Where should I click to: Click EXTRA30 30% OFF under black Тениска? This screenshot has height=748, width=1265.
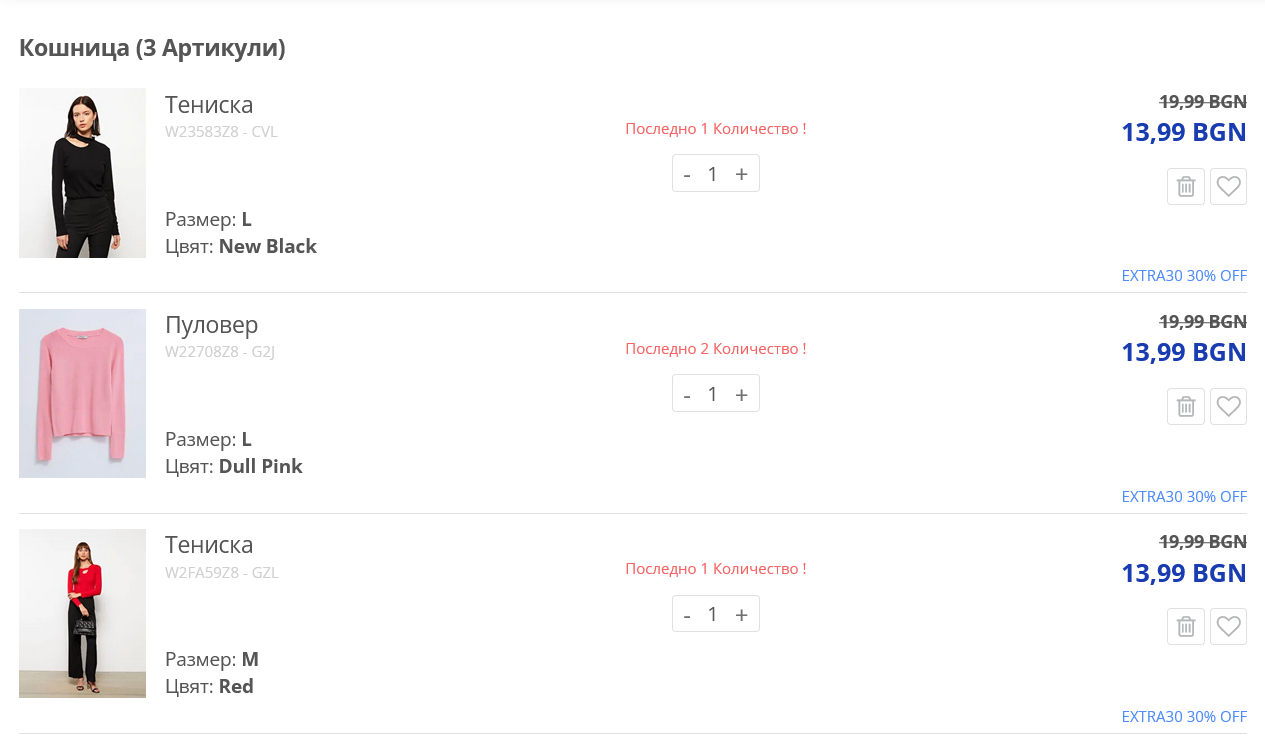(x=1184, y=276)
